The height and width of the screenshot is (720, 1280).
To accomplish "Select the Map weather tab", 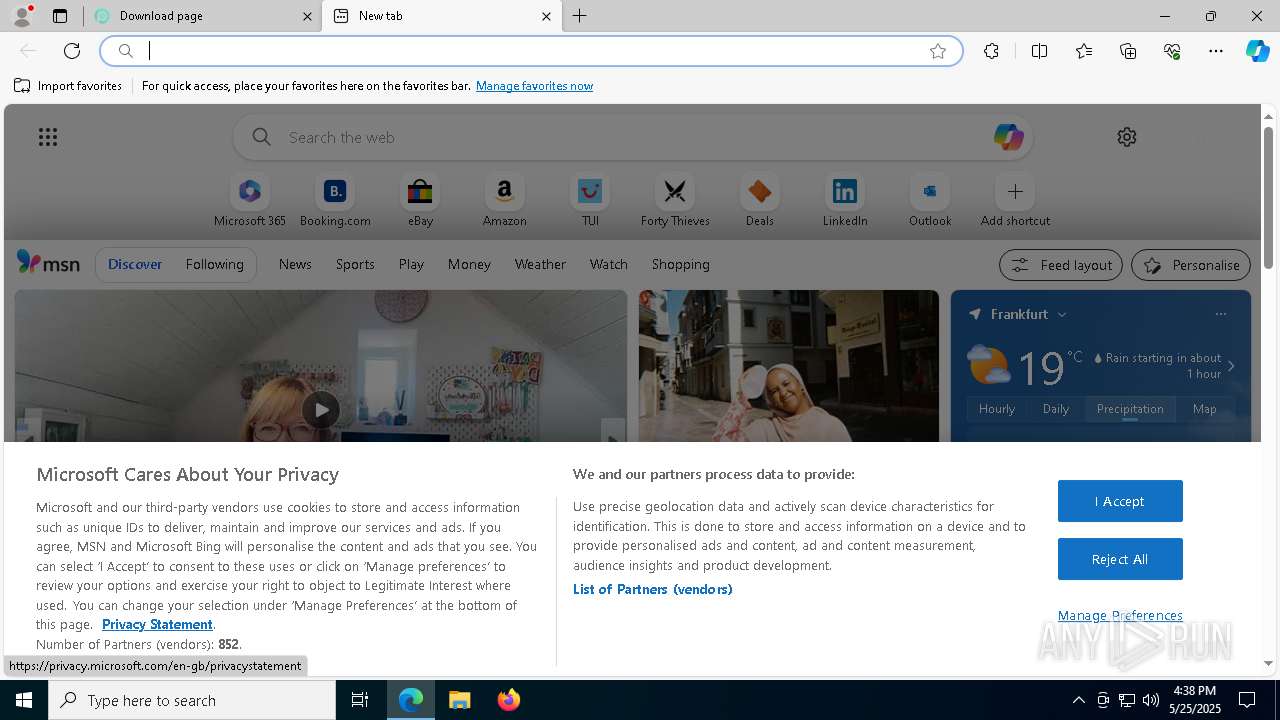I will point(1204,409).
